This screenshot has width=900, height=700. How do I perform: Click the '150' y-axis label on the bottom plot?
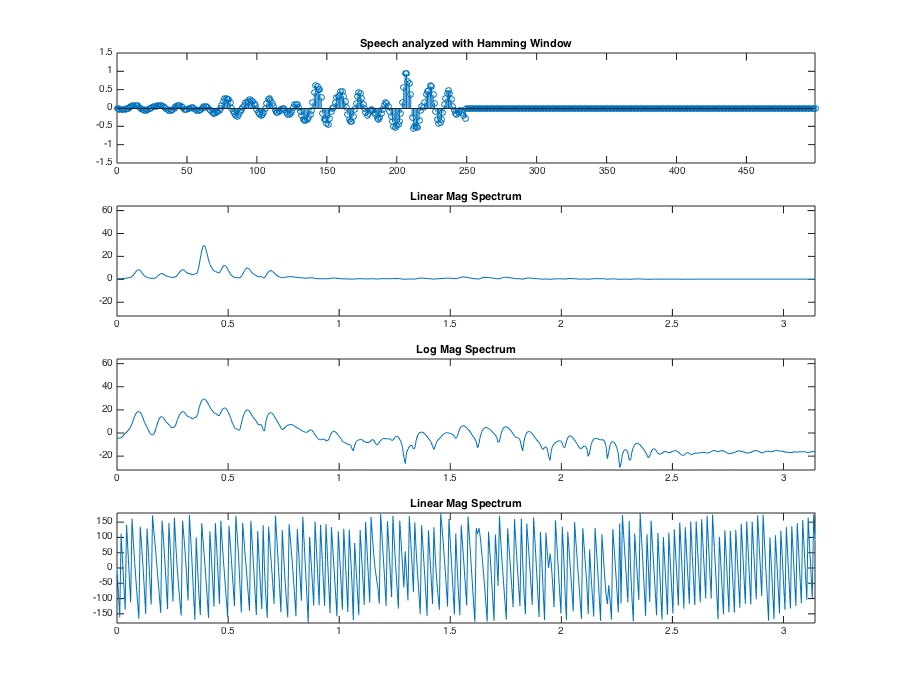tap(102, 521)
